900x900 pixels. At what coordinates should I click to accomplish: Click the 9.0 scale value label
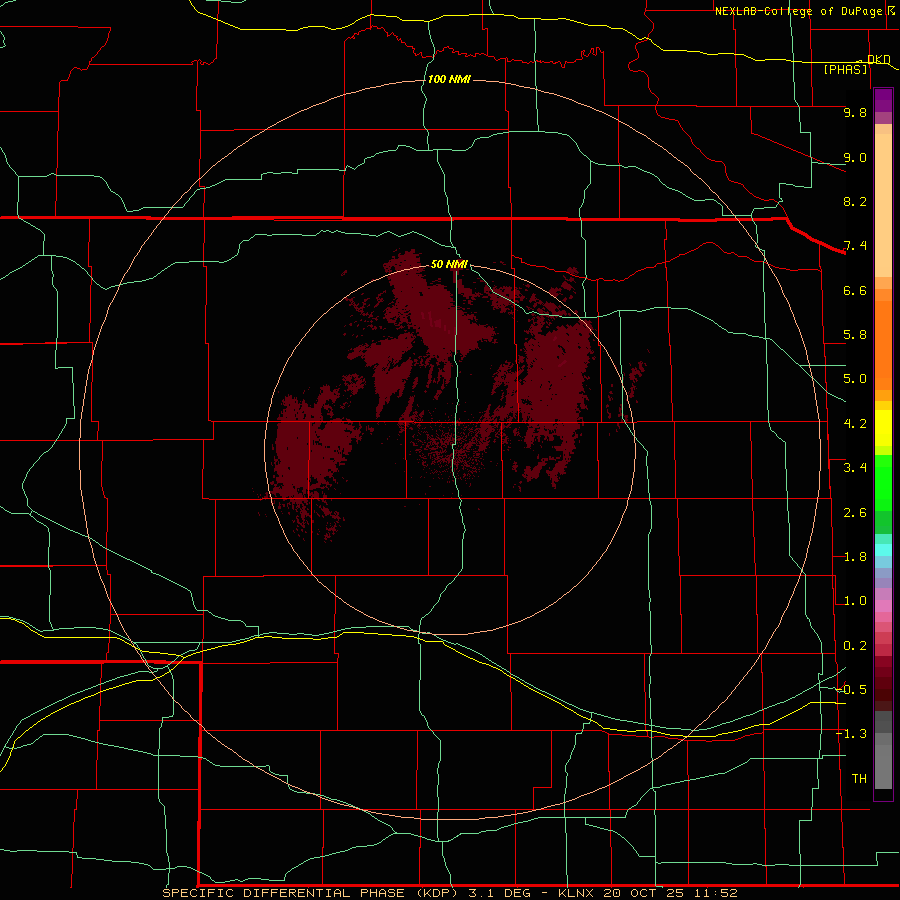pos(855,157)
